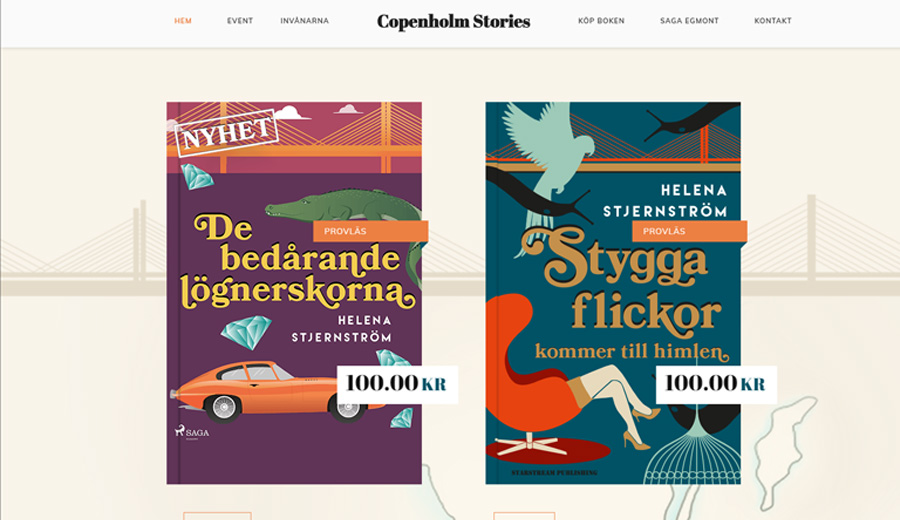This screenshot has height=520, width=900.
Task: Visit the SAGA EGMONT link
Action: coord(689,21)
